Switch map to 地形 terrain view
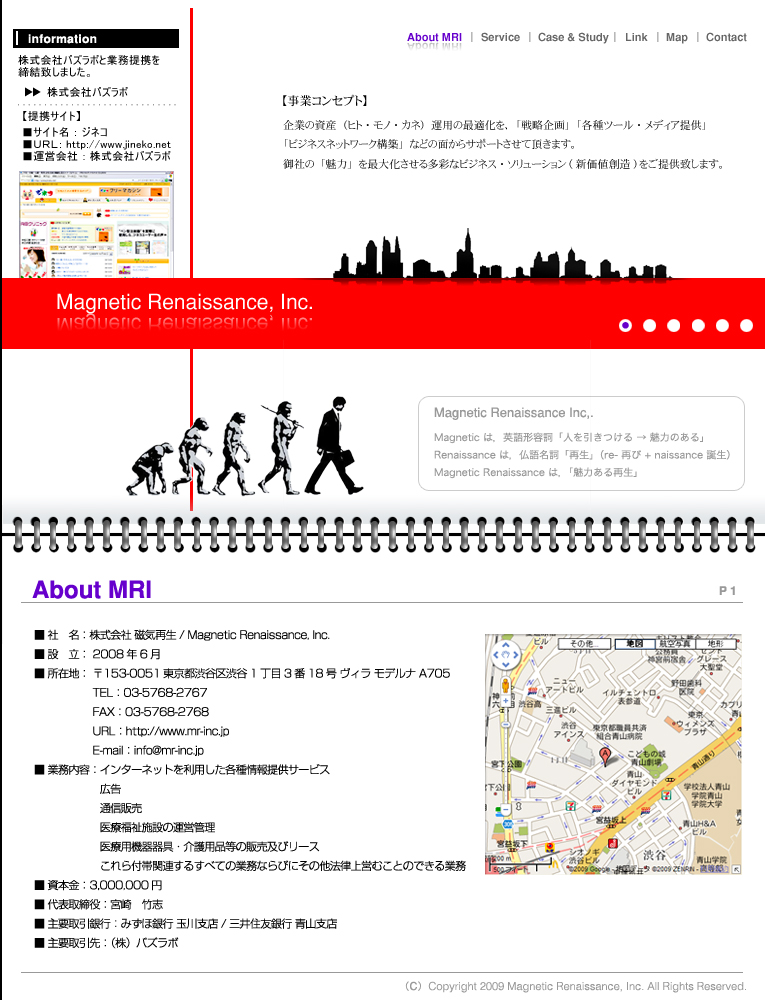765x1000 pixels. click(x=715, y=644)
